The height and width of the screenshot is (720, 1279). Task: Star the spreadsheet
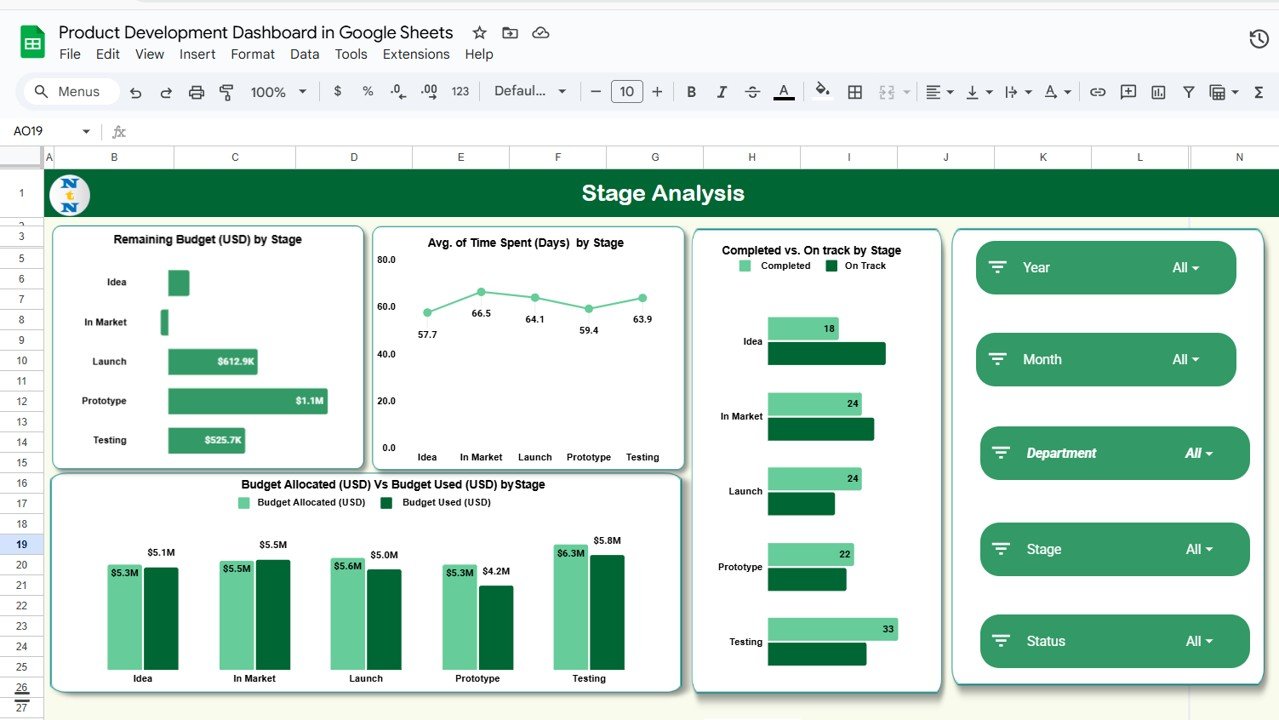click(478, 32)
